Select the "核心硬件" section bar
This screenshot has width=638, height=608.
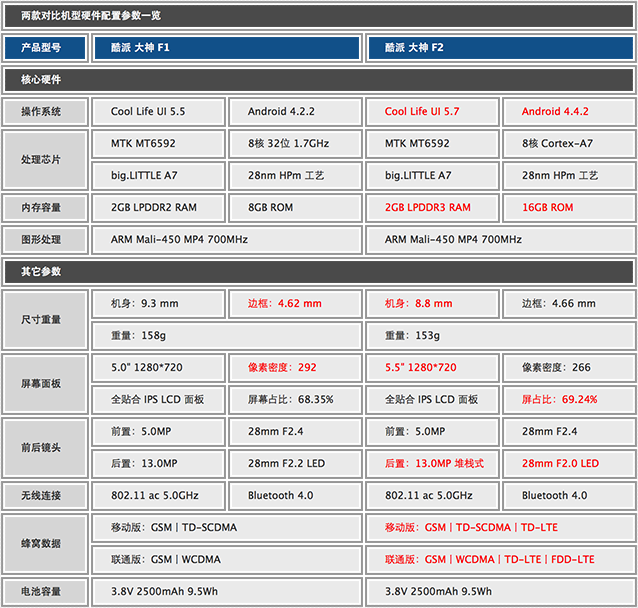click(x=319, y=79)
